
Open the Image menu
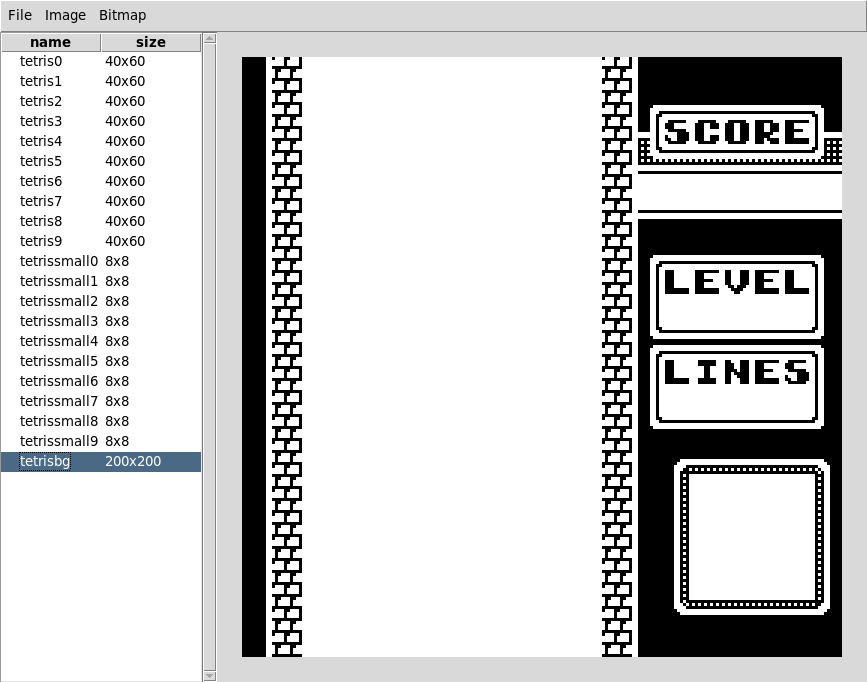click(65, 15)
